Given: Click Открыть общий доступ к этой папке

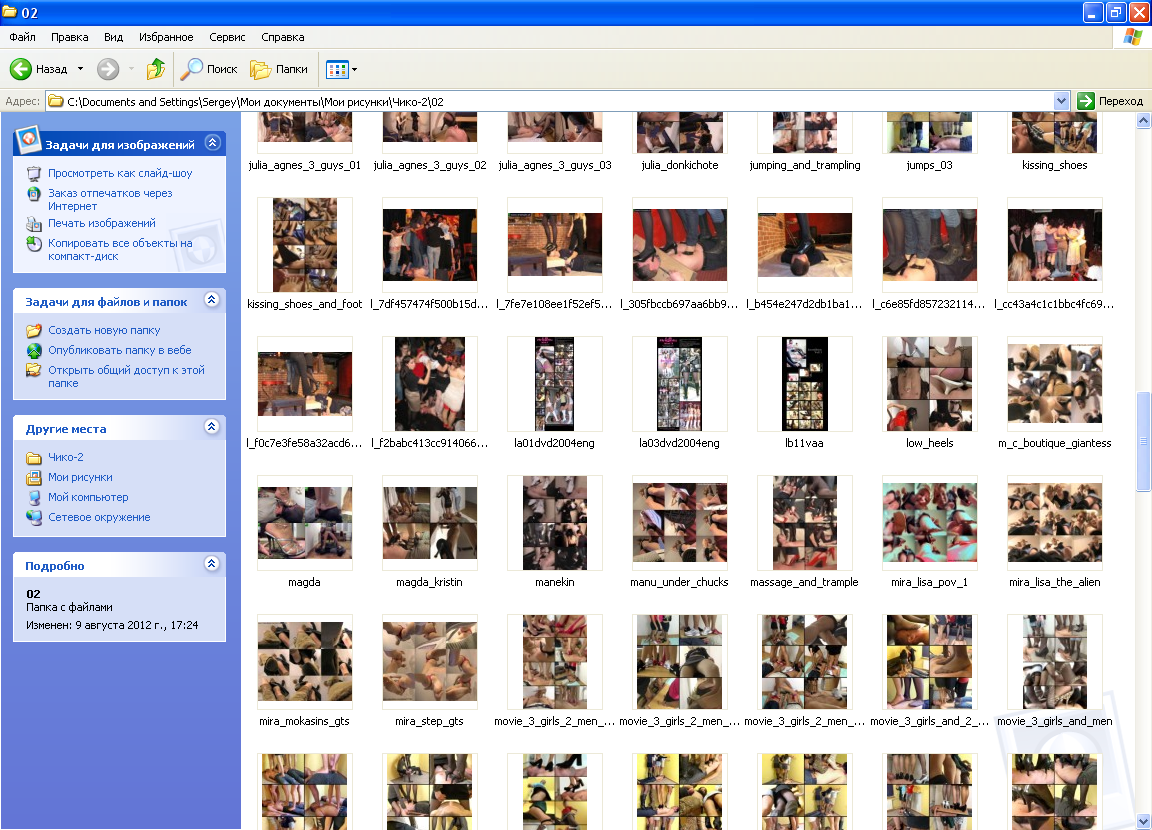Looking at the screenshot, I should (126, 377).
